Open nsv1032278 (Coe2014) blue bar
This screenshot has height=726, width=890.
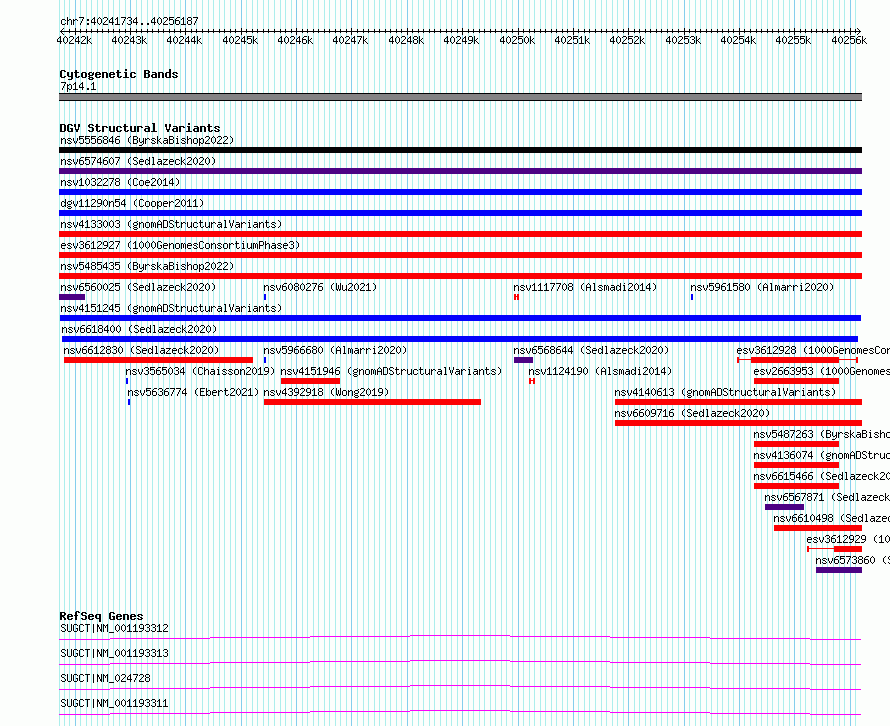tap(460, 192)
